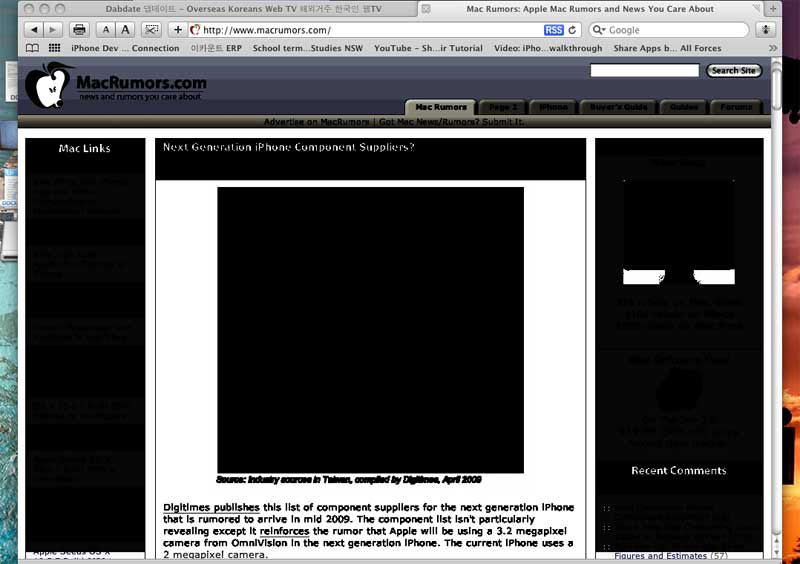Viewport: 800px width, 564px height.
Task: Open the iPhone Dev Connection bookmark
Action: [x=125, y=48]
